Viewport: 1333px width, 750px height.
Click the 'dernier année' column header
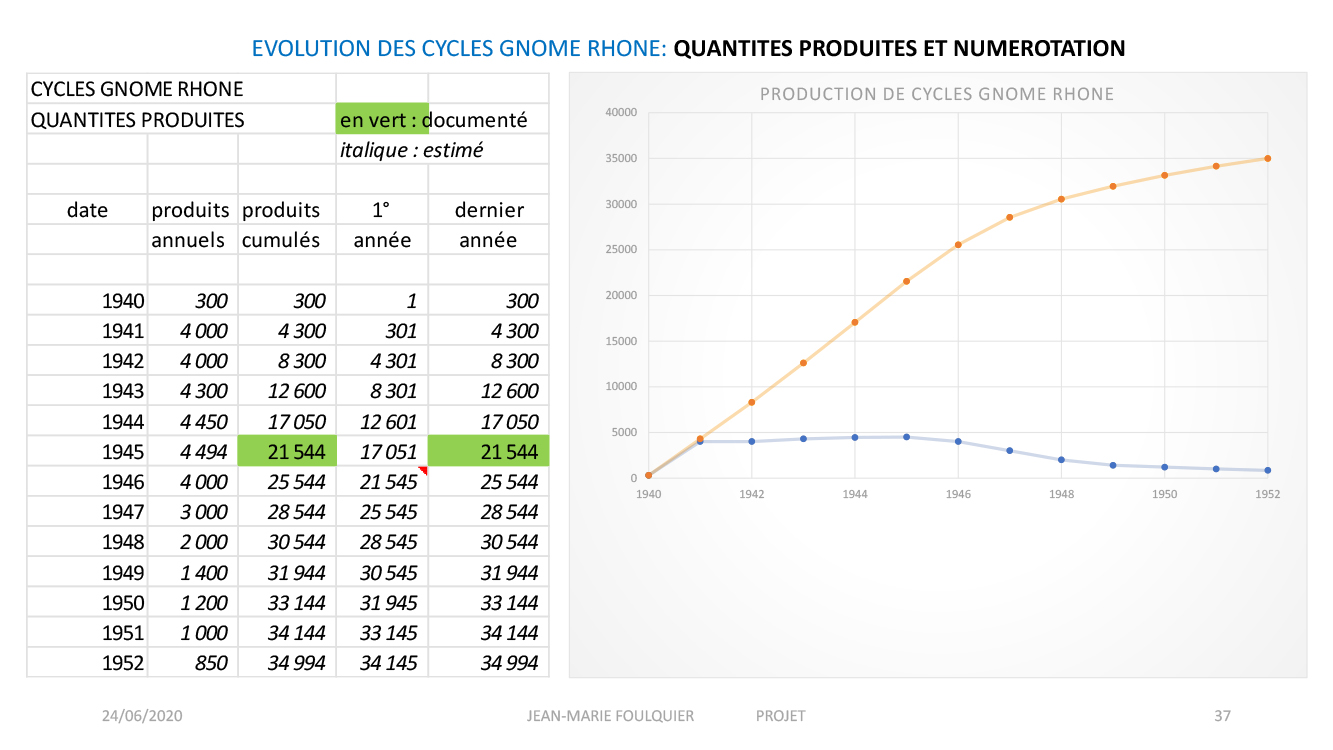(x=489, y=225)
